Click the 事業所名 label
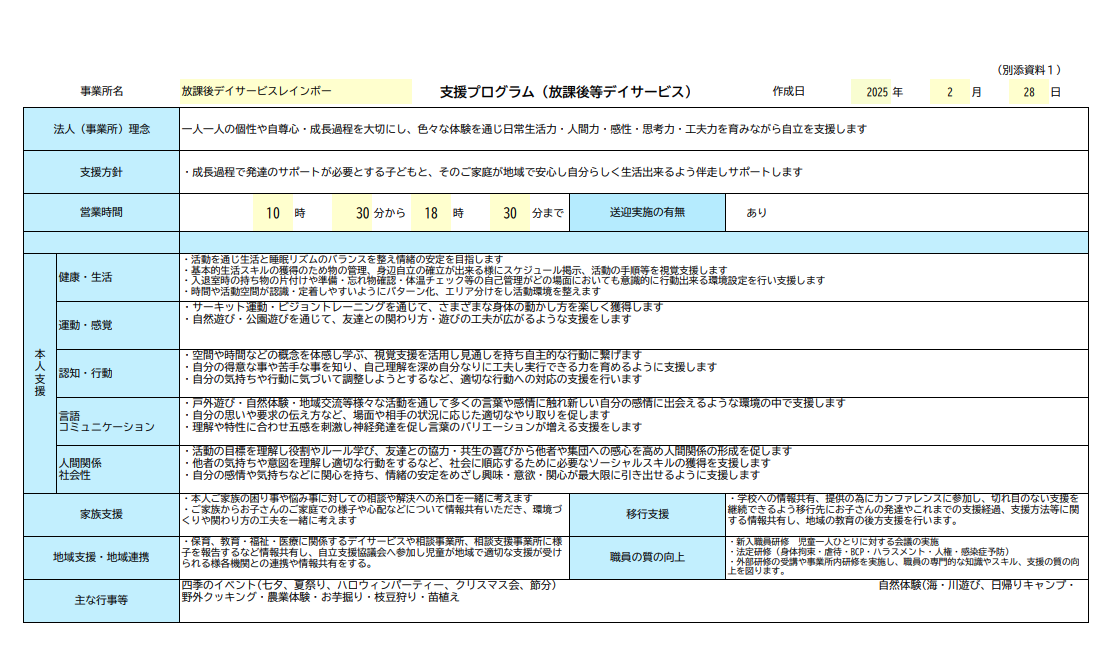This screenshot has height=650, width=1117. 101,91
